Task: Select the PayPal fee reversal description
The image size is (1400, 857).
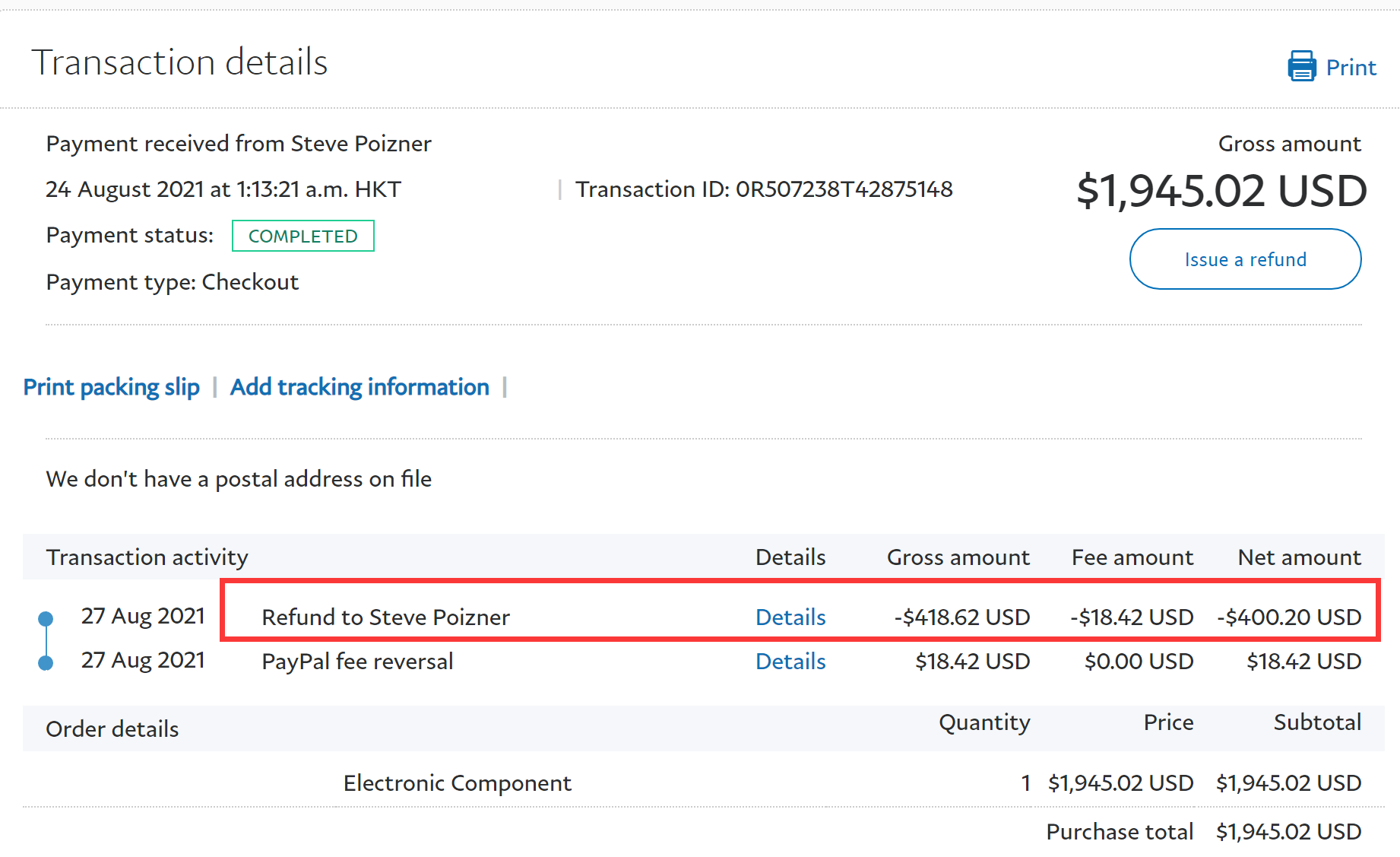Action: [x=357, y=661]
